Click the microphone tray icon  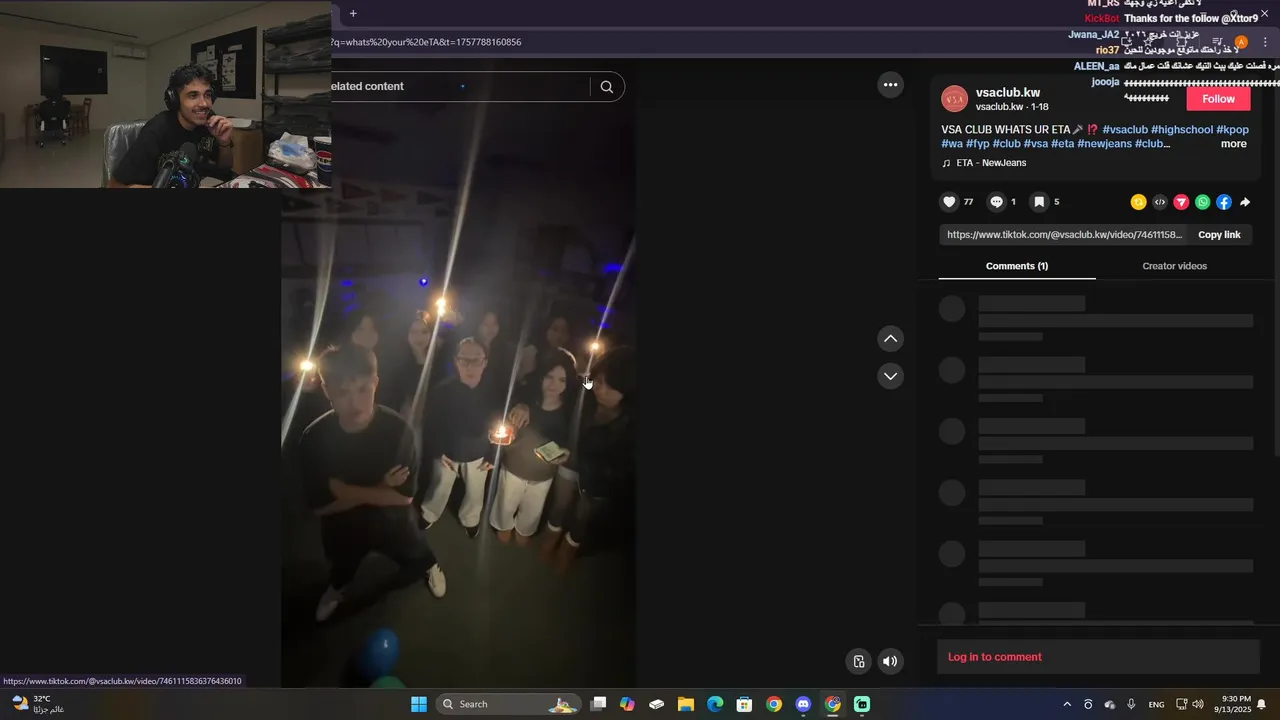coord(1131,704)
